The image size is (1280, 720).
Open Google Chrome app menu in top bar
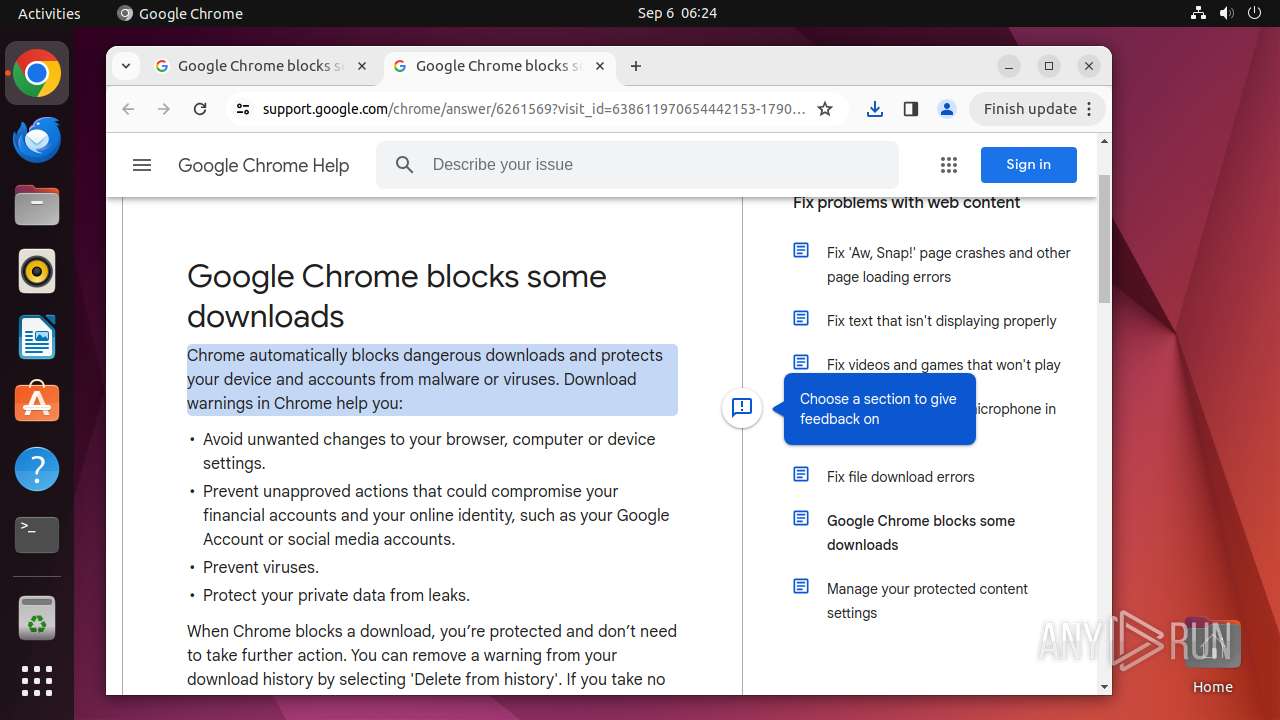point(180,13)
